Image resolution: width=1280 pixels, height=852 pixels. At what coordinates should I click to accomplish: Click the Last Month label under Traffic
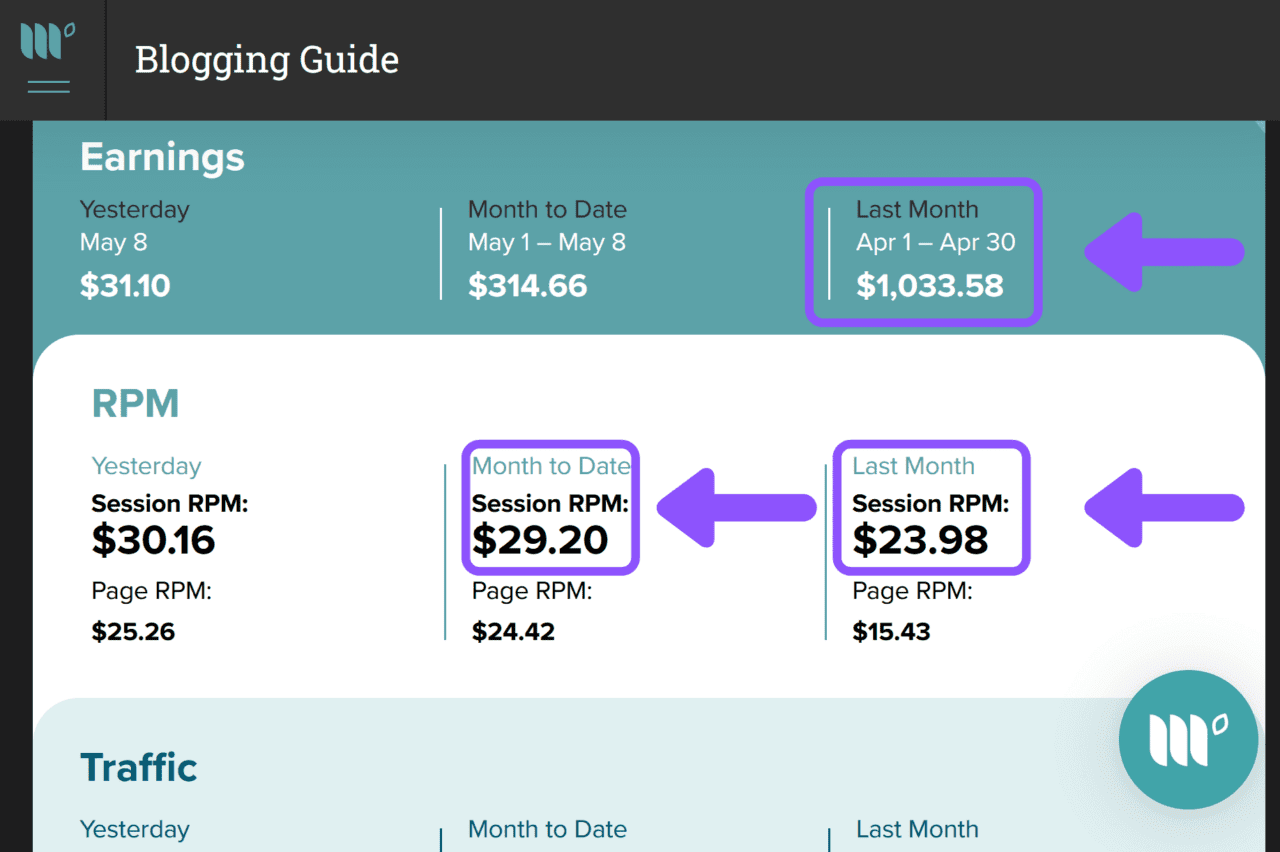click(x=916, y=829)
